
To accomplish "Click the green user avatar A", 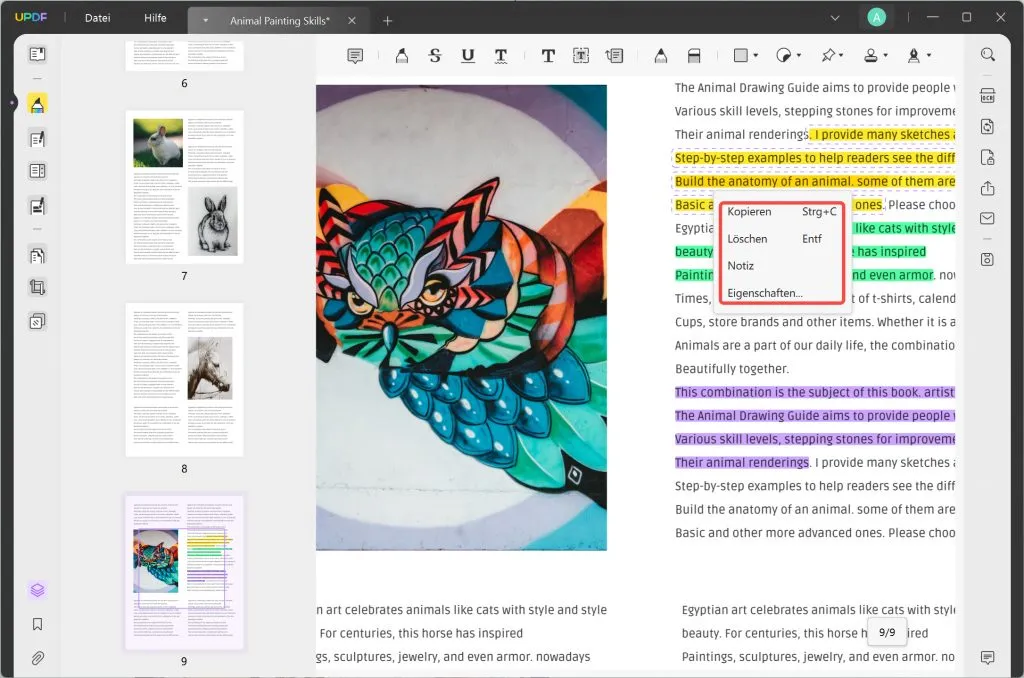I will pyautogui.click(x=877, y=17).
